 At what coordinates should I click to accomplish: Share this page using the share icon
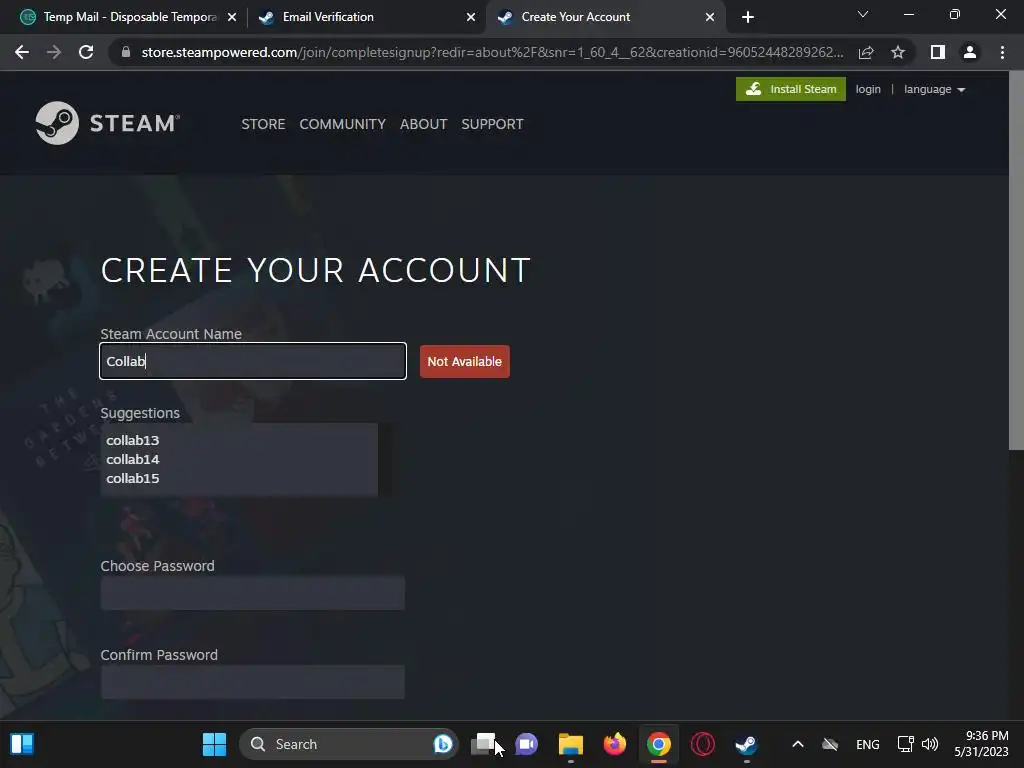click(866, 52)
